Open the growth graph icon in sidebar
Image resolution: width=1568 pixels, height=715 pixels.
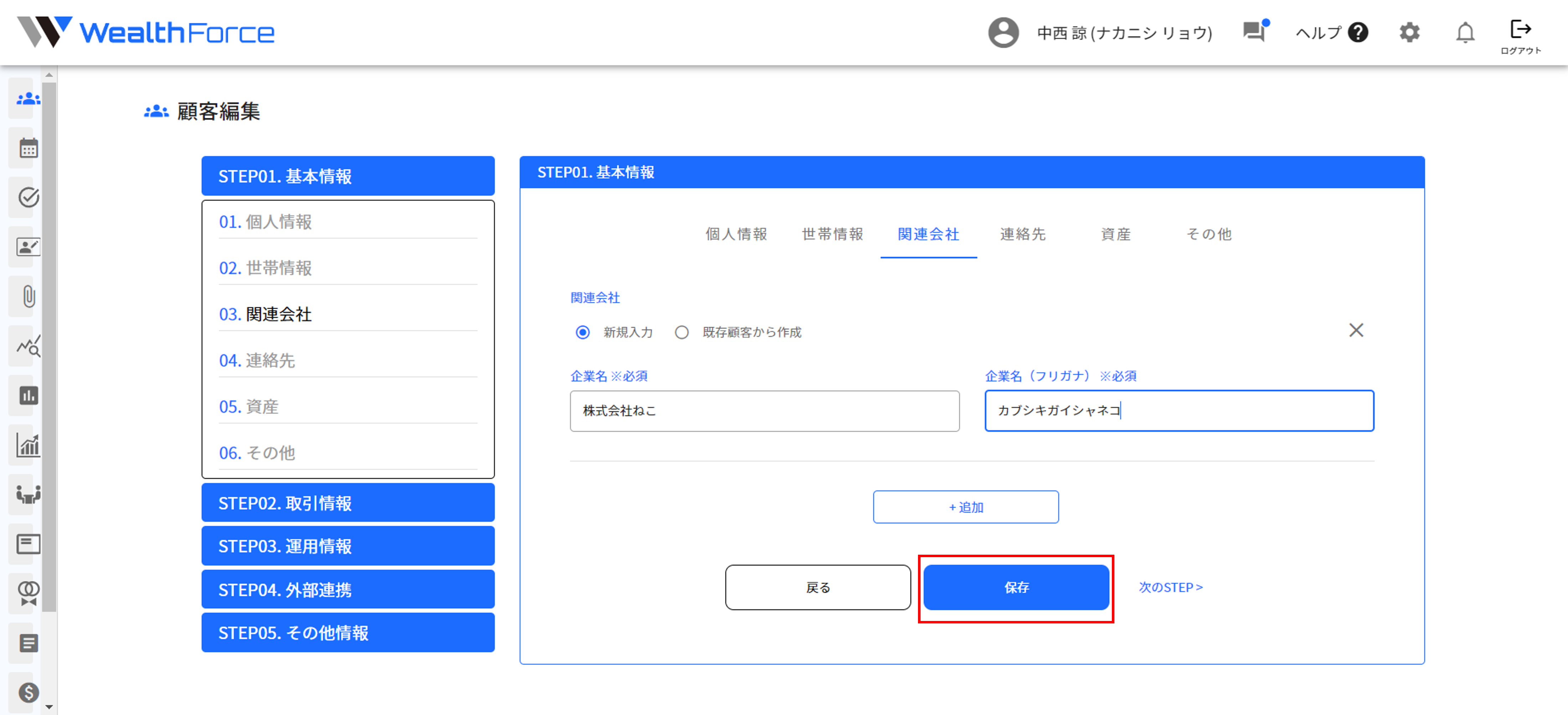pos(28,445)
